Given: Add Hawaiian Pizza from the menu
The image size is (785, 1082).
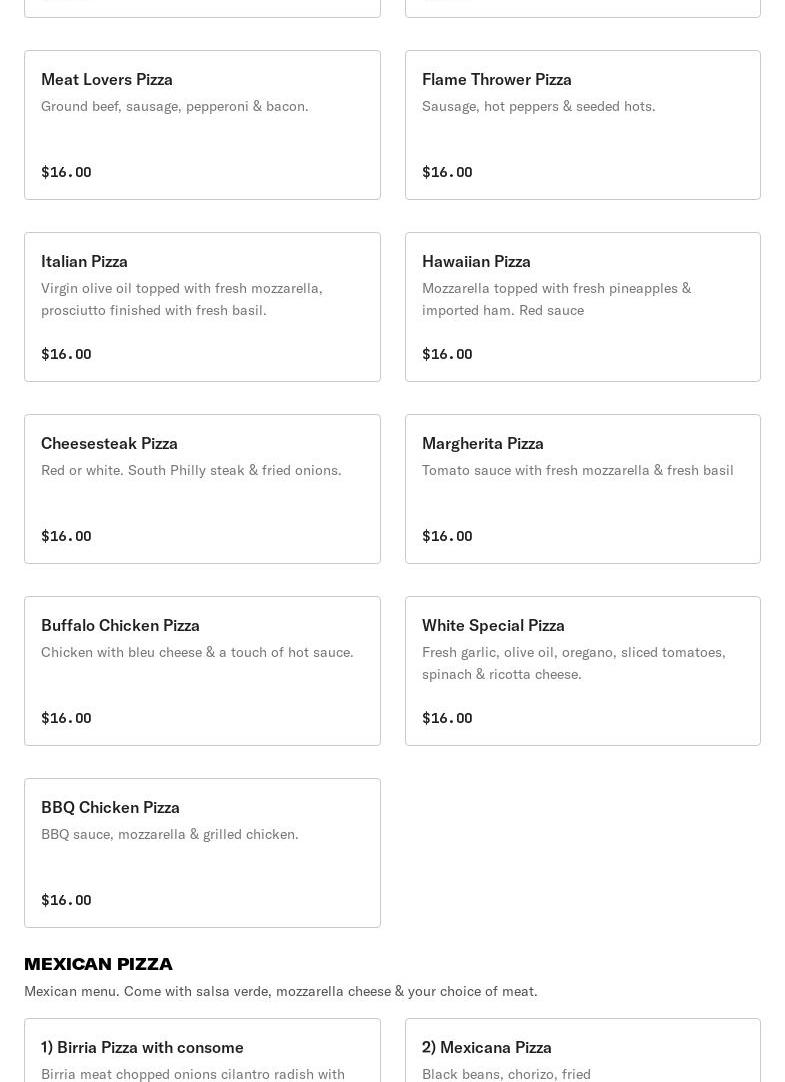Looking at the screenshot, I should pyautogui.click(x=582, y=307).
